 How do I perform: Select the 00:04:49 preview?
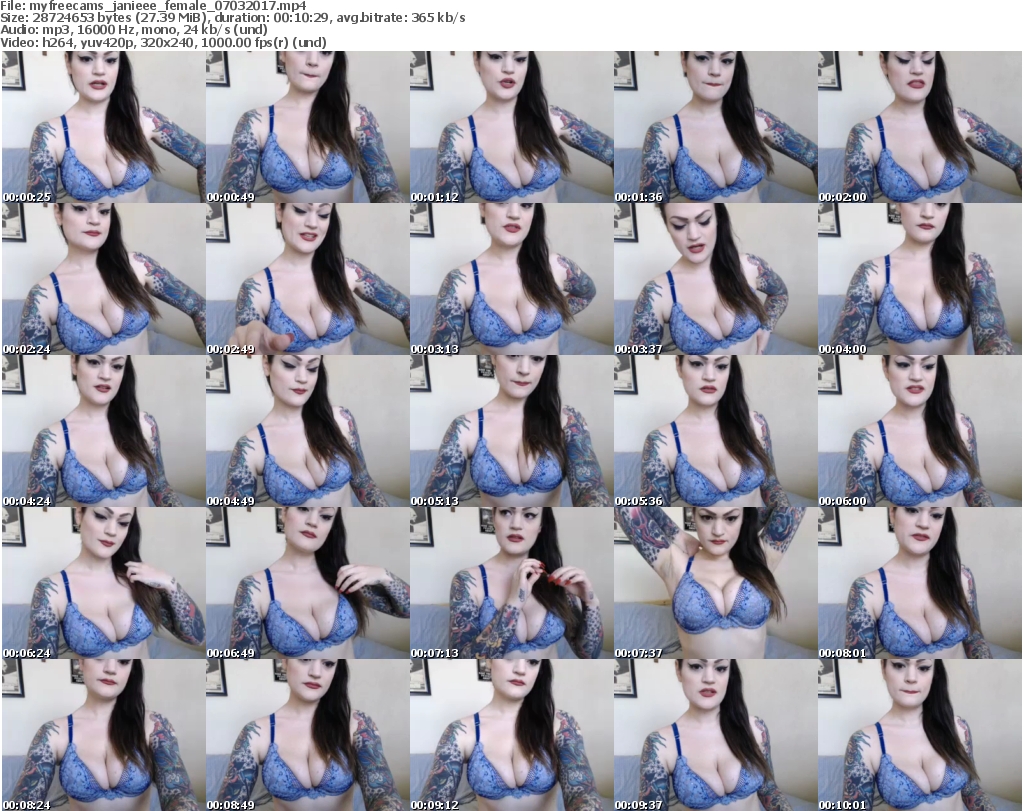tap(308, 431)
